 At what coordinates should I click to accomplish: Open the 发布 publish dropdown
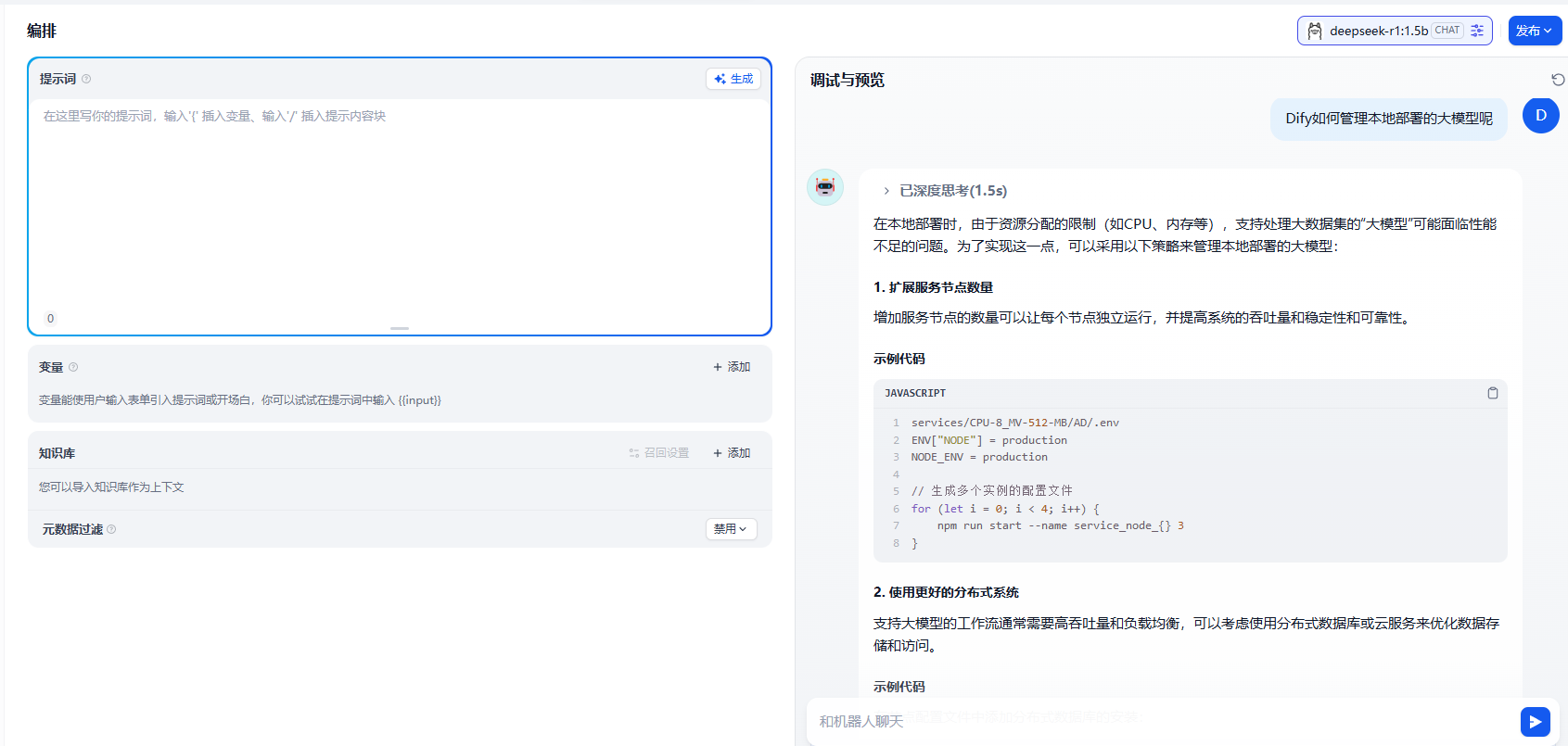click(1535, 31)
